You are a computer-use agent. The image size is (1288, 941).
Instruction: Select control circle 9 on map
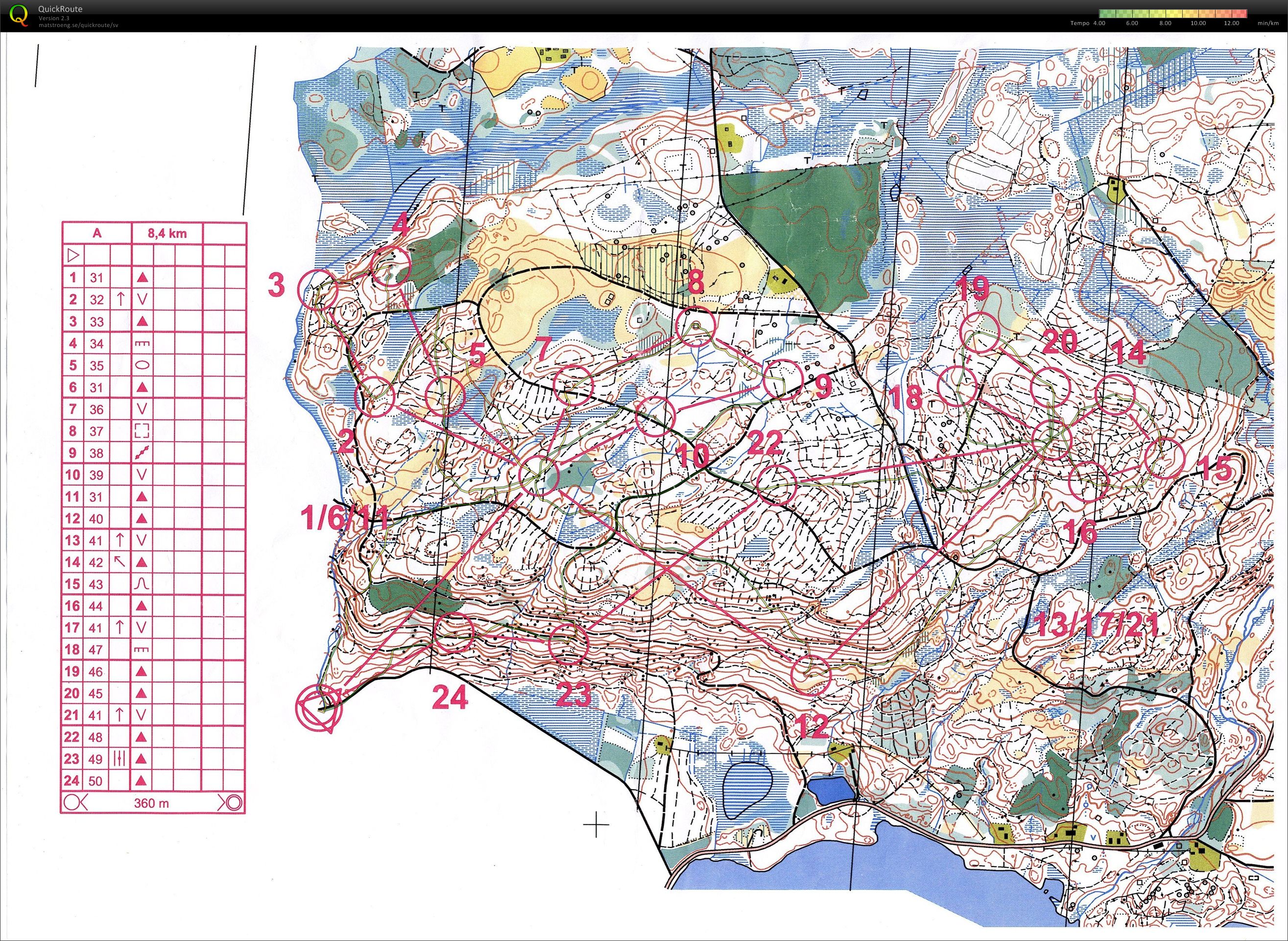pyautogui.click(x=784, y=379)
